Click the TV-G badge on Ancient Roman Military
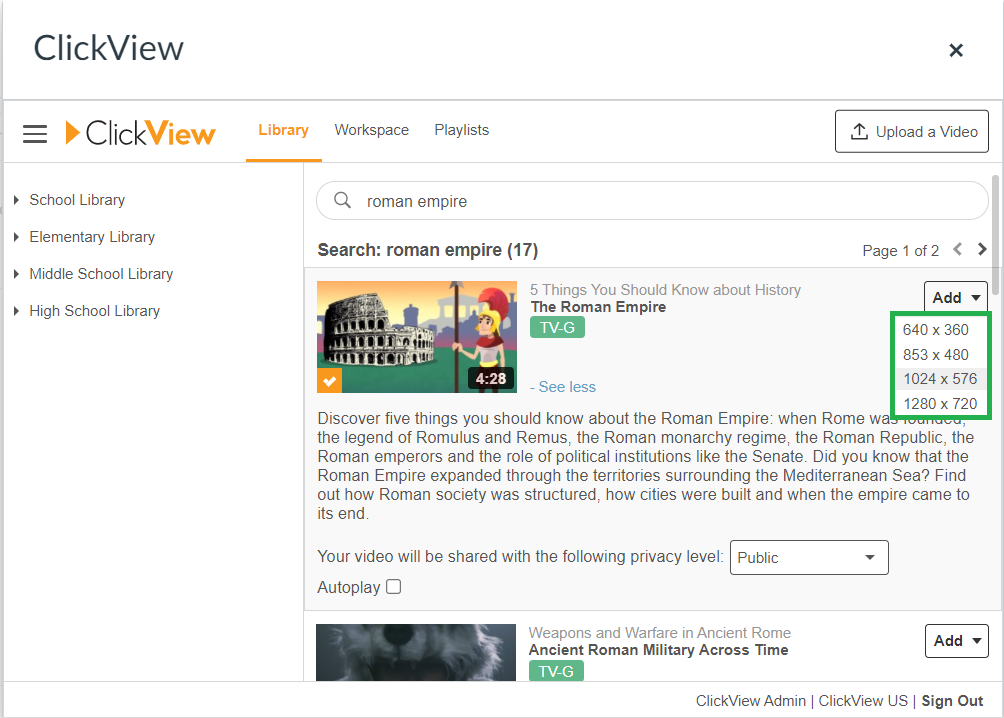 tap(556, 671)
